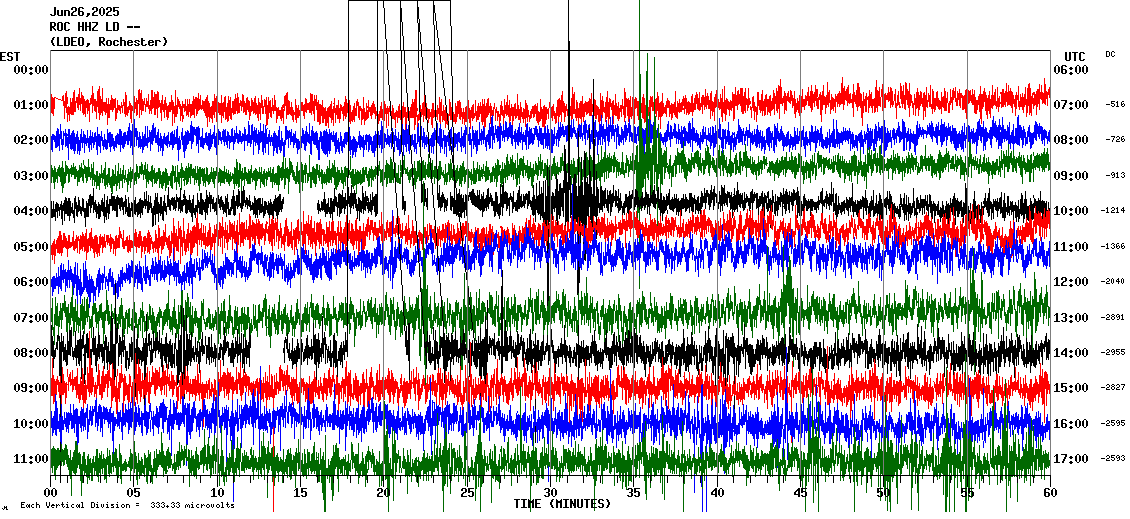Click the -2955 DC offset value

[x=1114, y=353]
